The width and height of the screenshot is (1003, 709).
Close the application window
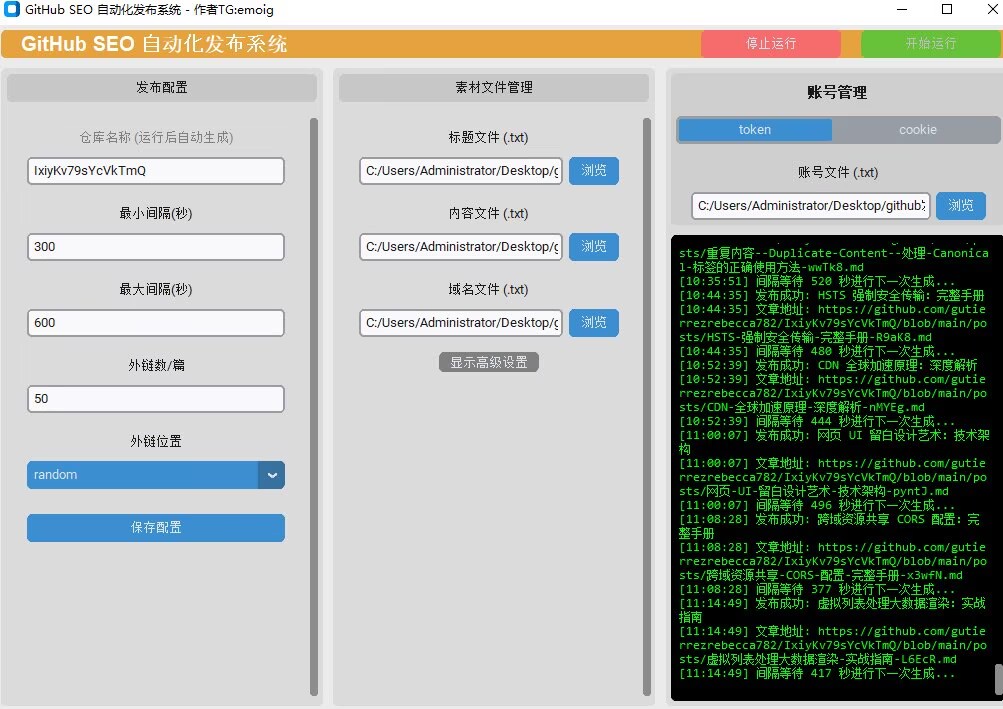tap(992, 10)
